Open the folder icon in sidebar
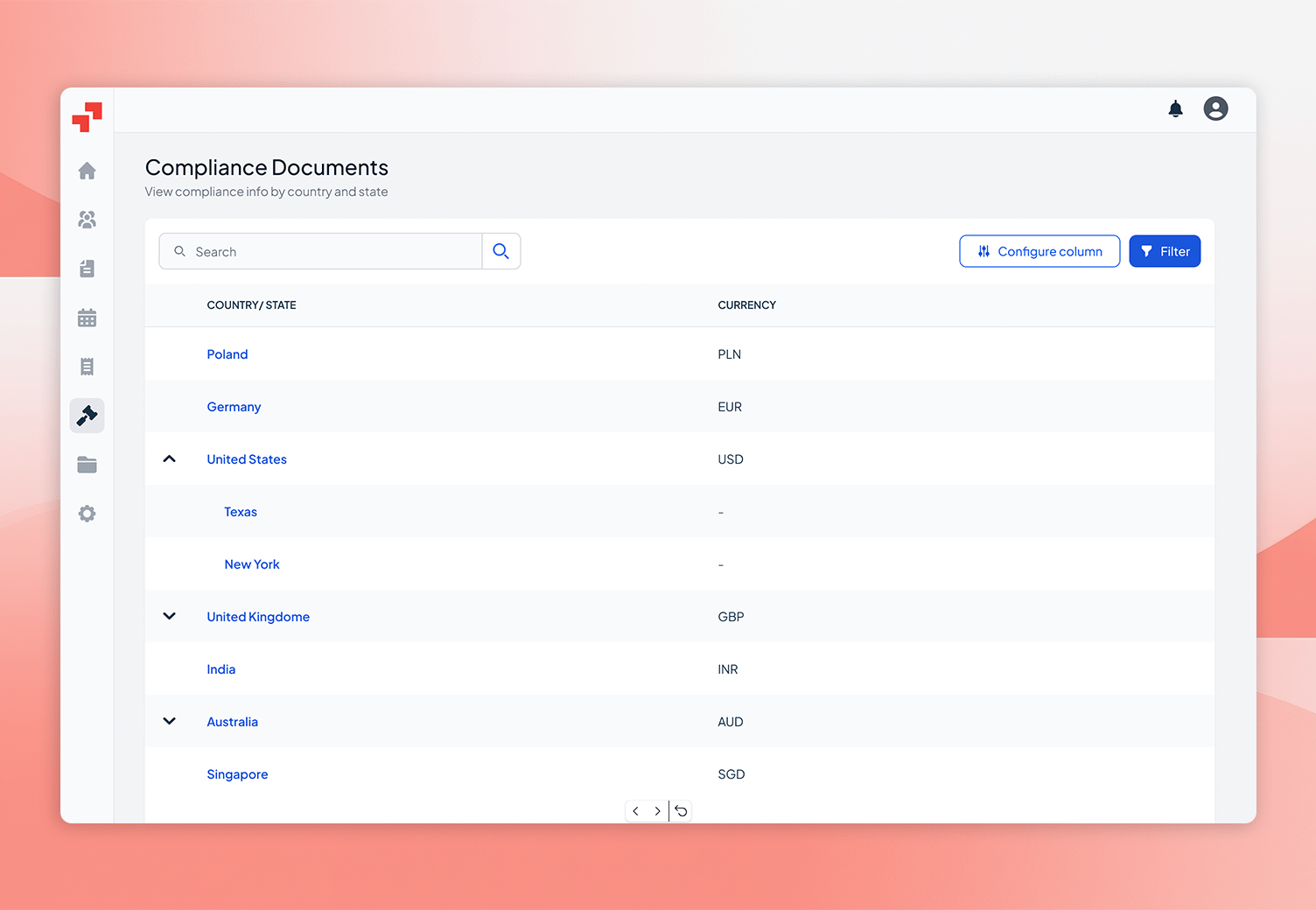Screen dimensions: 1316x910 pyautogui.click(x=87, y=465)
